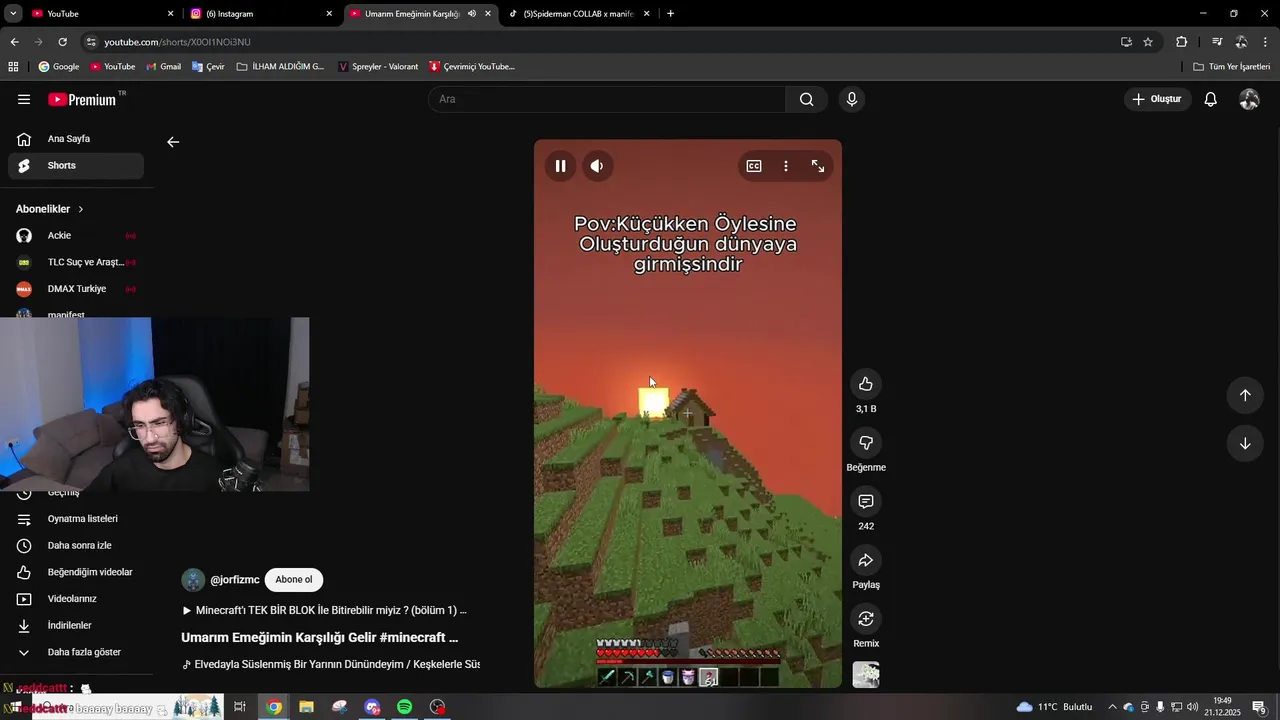Click the address bar URL
Viewport: 1280px width, 720px height.
177,42
